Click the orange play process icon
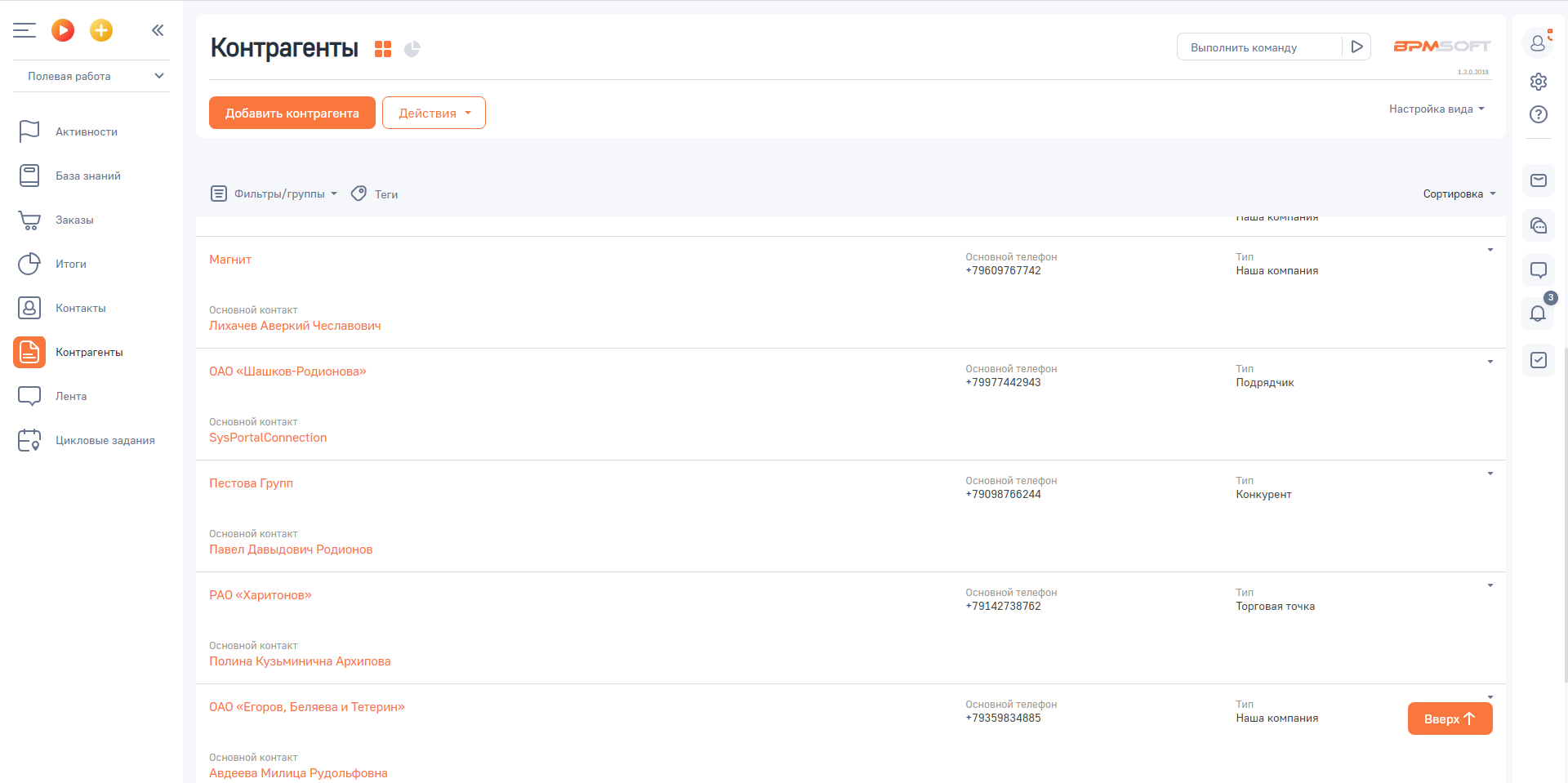Image resolution: width=1568 pixels, height=783 pixels. tap(63, 30)
